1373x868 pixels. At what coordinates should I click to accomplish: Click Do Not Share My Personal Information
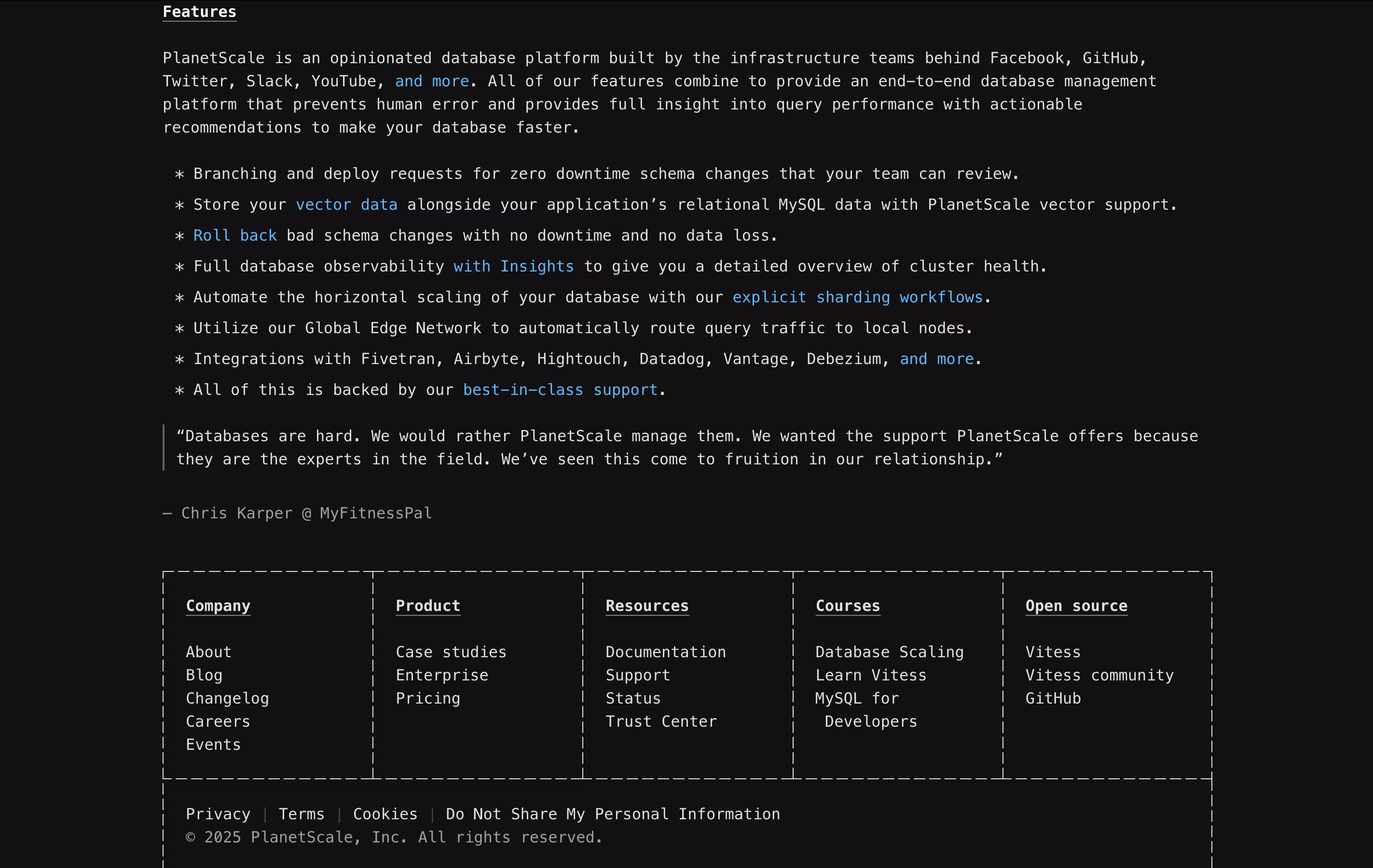(x=612, y=814)
